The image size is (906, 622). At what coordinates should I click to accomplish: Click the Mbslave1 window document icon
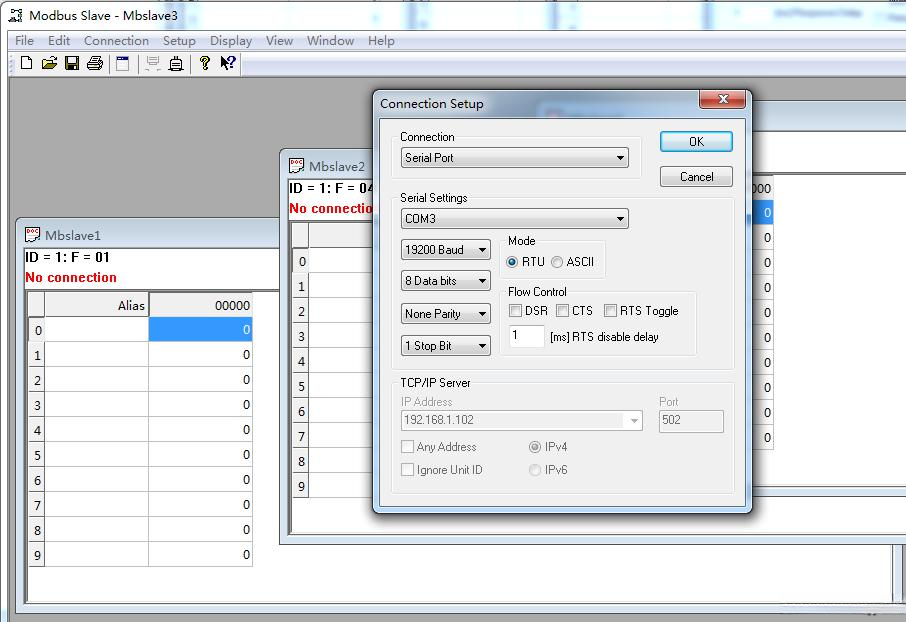tap(32, 235)
